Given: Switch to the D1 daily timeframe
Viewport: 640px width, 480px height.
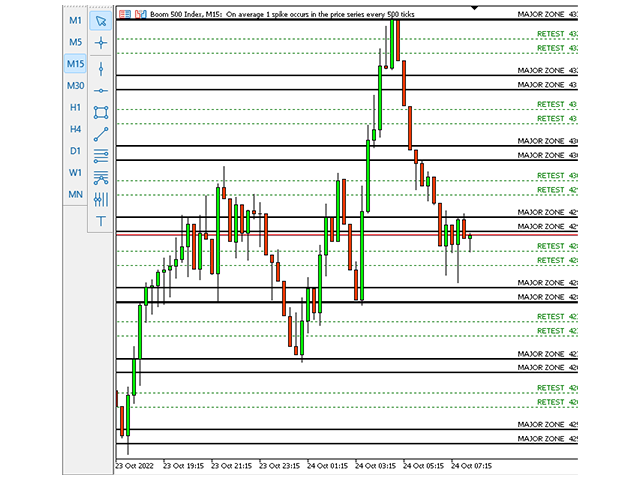Looking at the screenshot, I should pos(75,151).
